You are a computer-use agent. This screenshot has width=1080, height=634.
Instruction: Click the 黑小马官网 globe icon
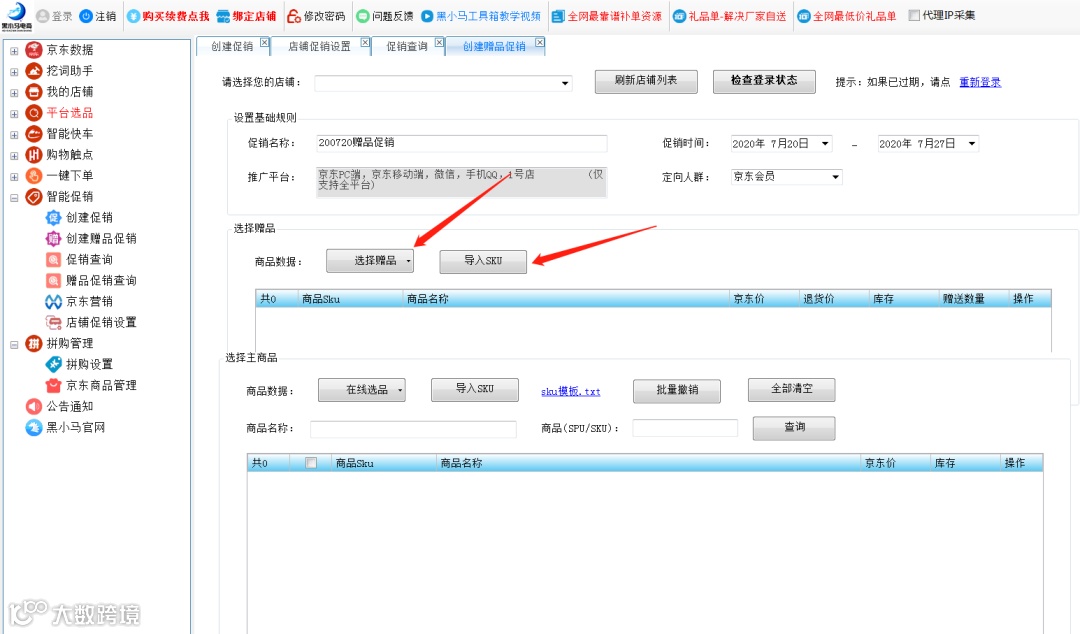34,427
